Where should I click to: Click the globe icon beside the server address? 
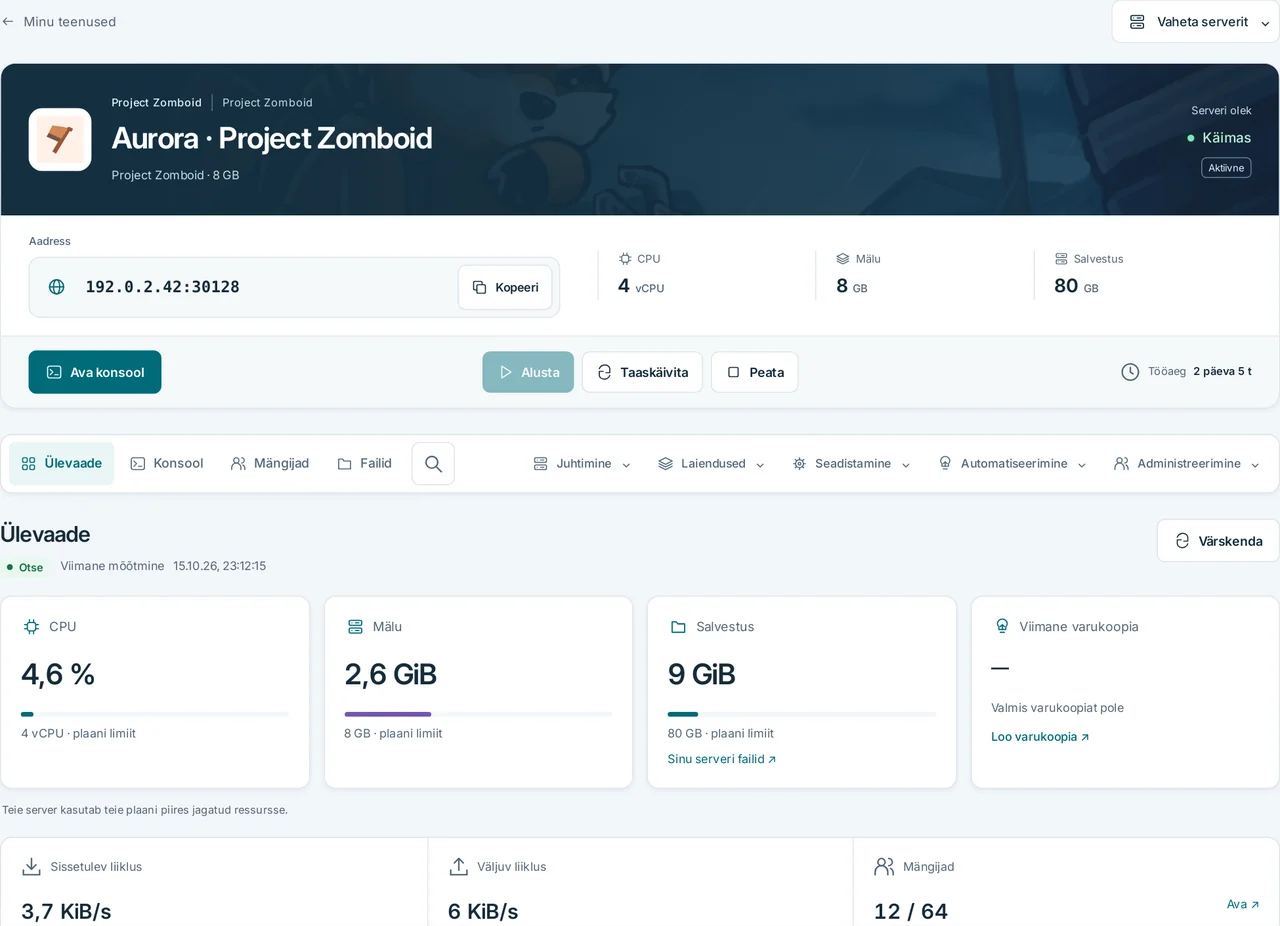[57, 287]
